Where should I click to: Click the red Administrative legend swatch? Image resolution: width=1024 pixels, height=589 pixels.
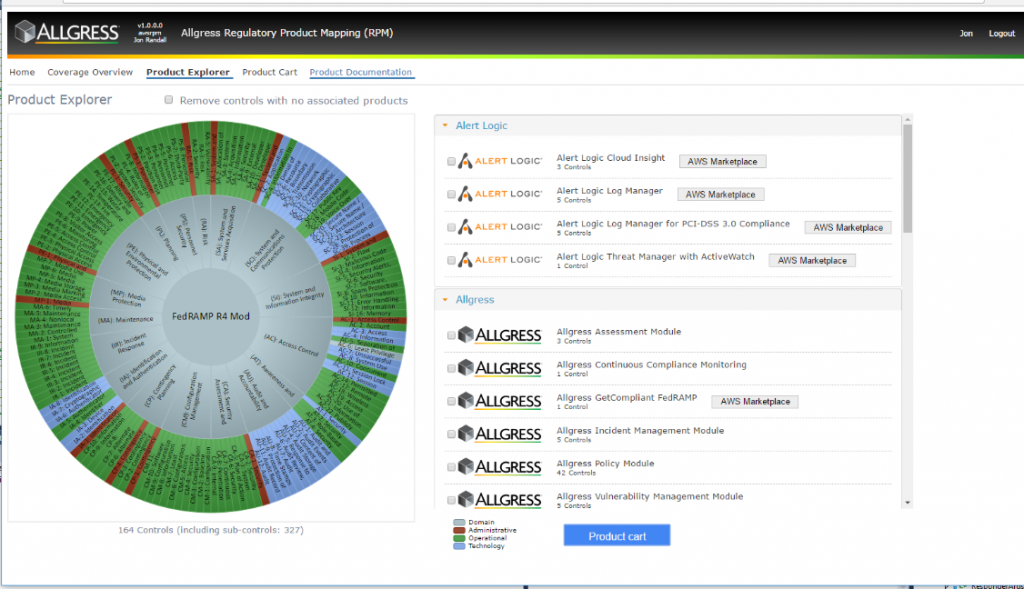[459, 530]
